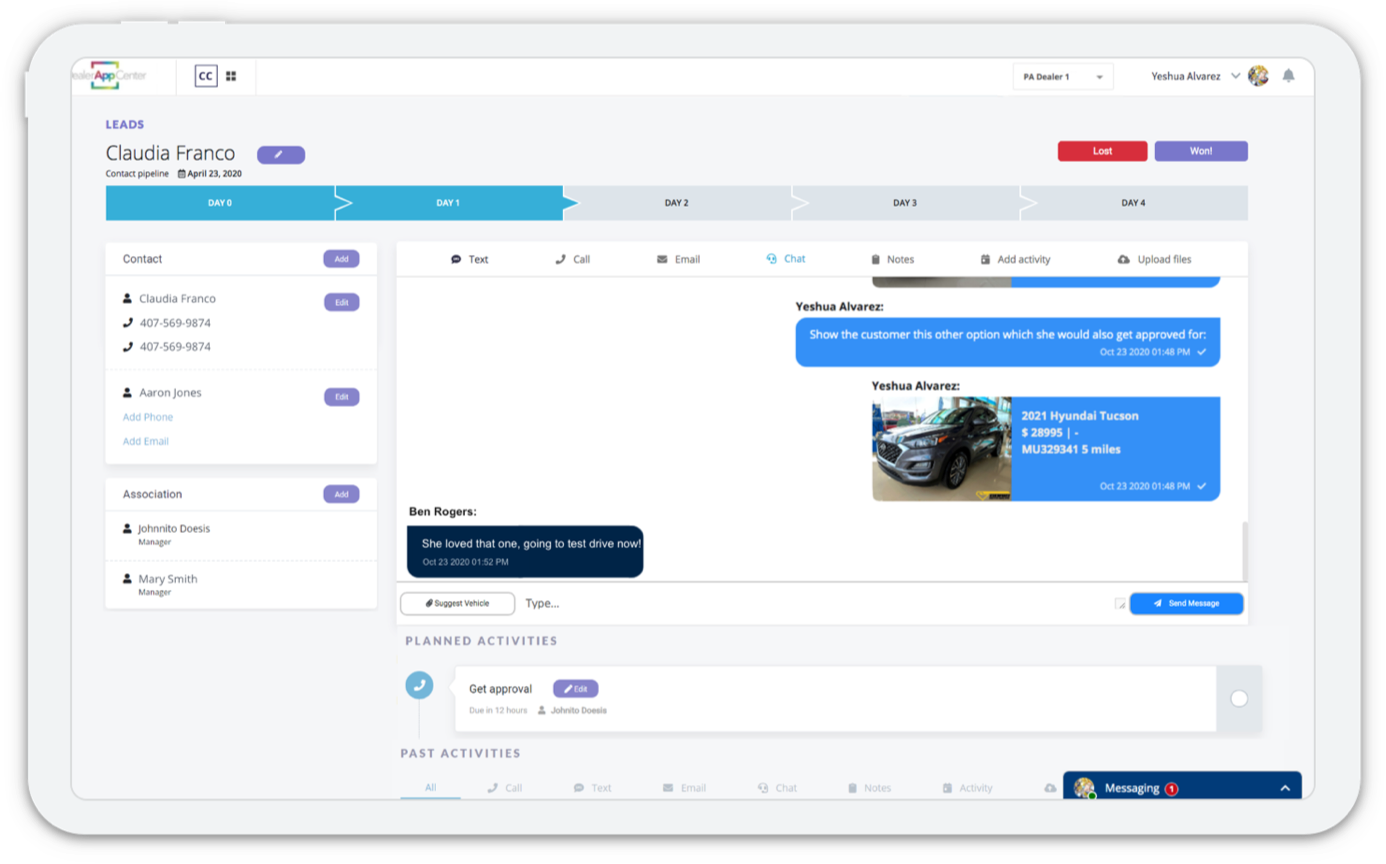Screen dimensions: 1386x864
Task: Click the Add Phone link
Action: pos(148,417)
